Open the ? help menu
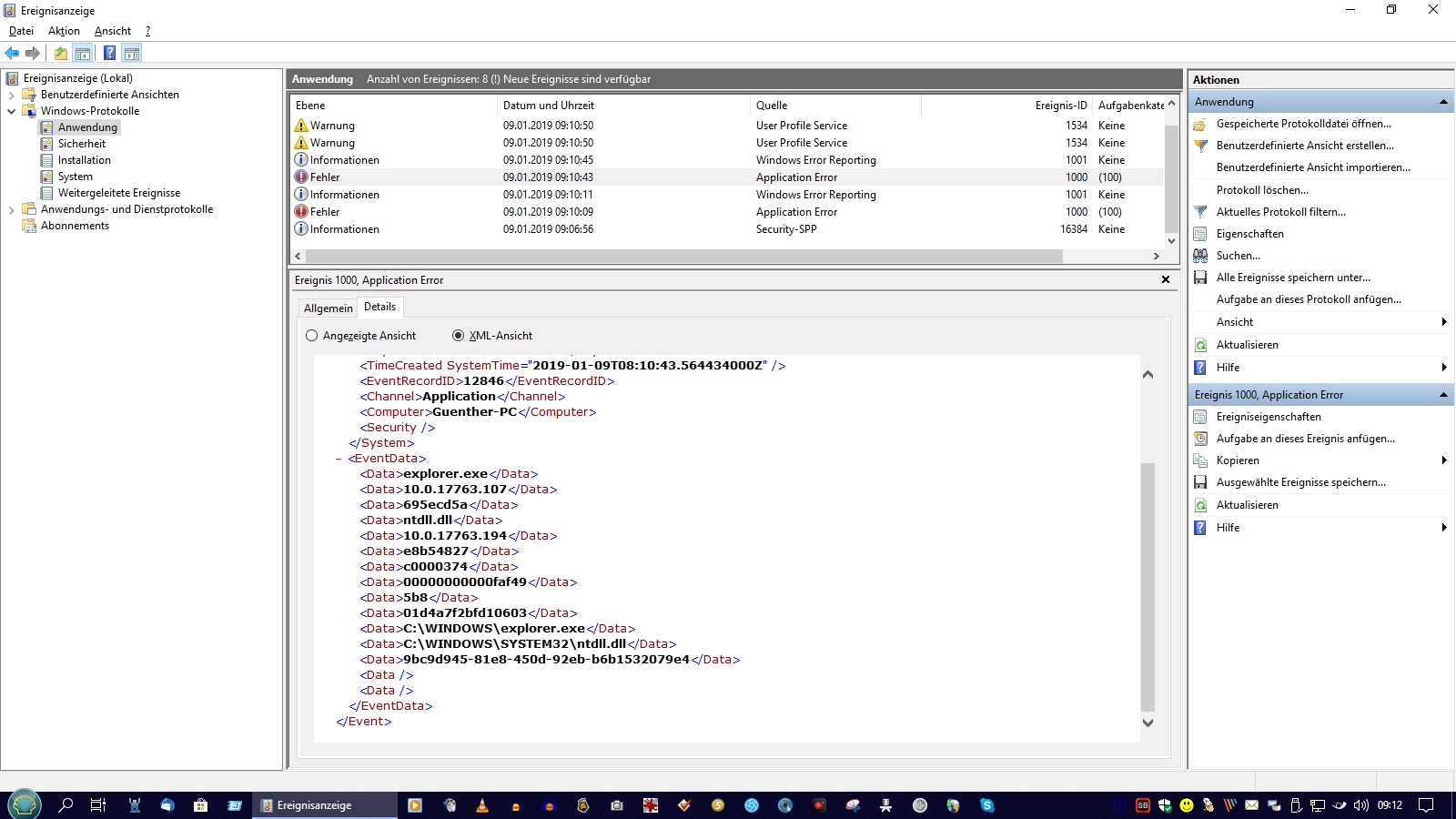This screenshot has height=819, width=1456. (x=147, y=31)
